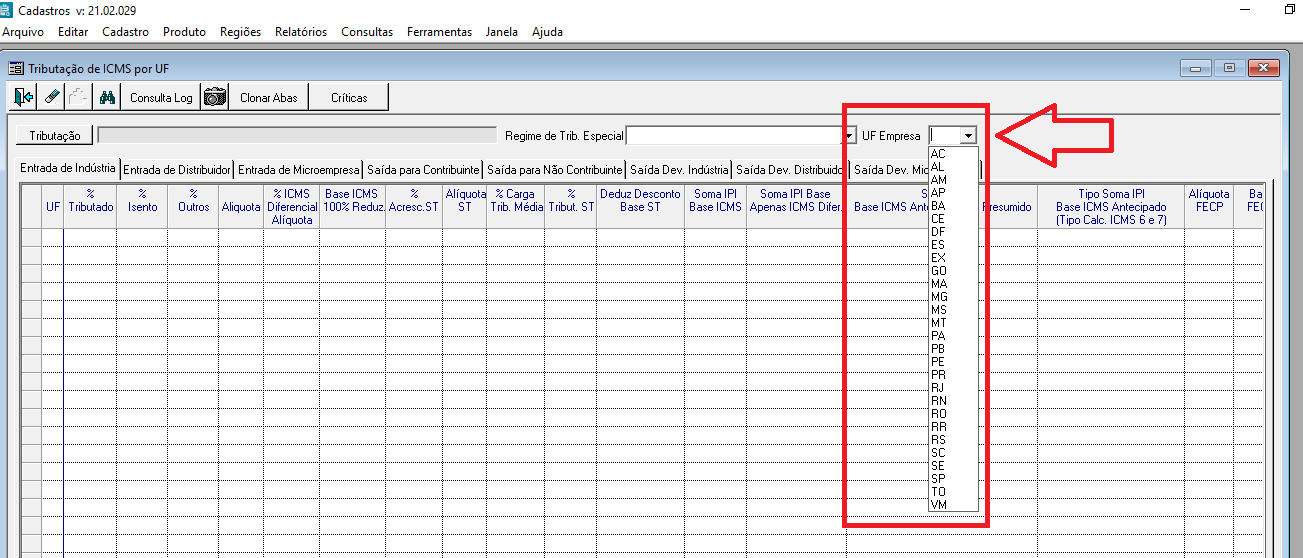Click the Deduz Desconto Base ST header
Image resolution: width=1303 pixels, height=558 pixels.
click(640, 207)
